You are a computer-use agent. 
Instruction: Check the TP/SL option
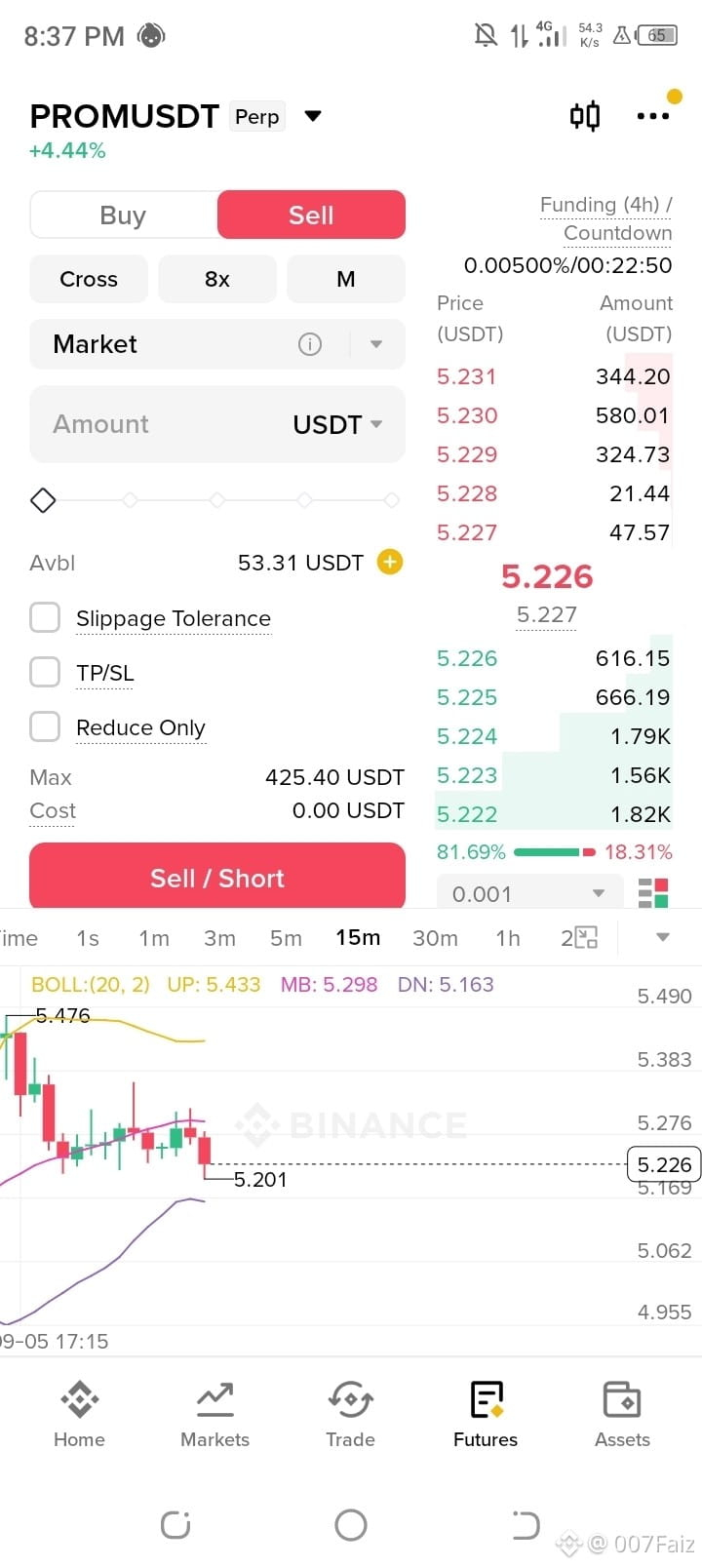click(45, 672)
